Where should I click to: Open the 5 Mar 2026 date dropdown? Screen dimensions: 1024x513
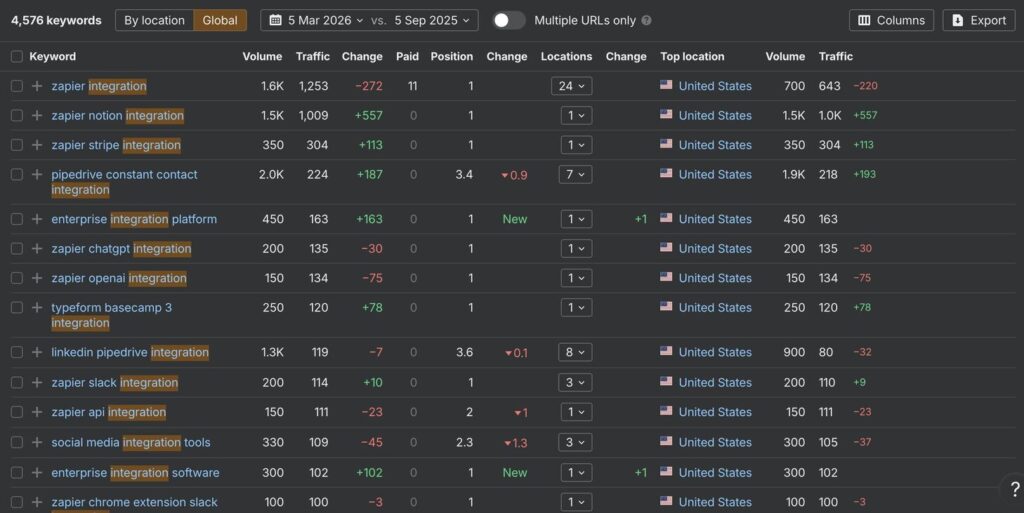click(317, 20)
